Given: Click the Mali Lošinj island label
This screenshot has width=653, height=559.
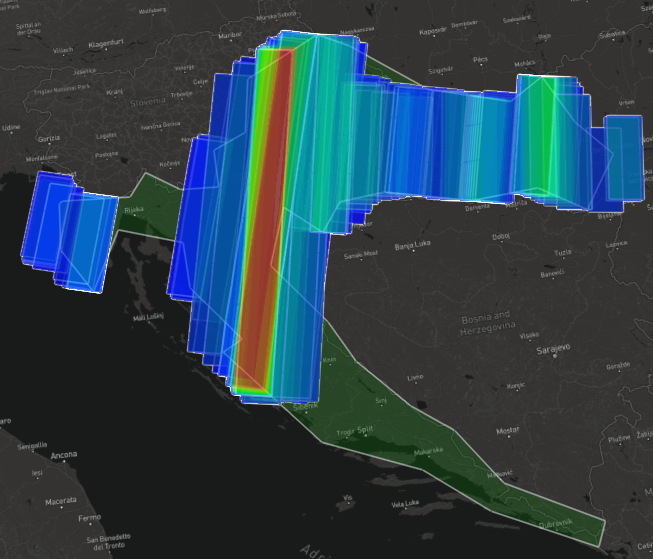Looking at the screenshot, I should 147,317.
